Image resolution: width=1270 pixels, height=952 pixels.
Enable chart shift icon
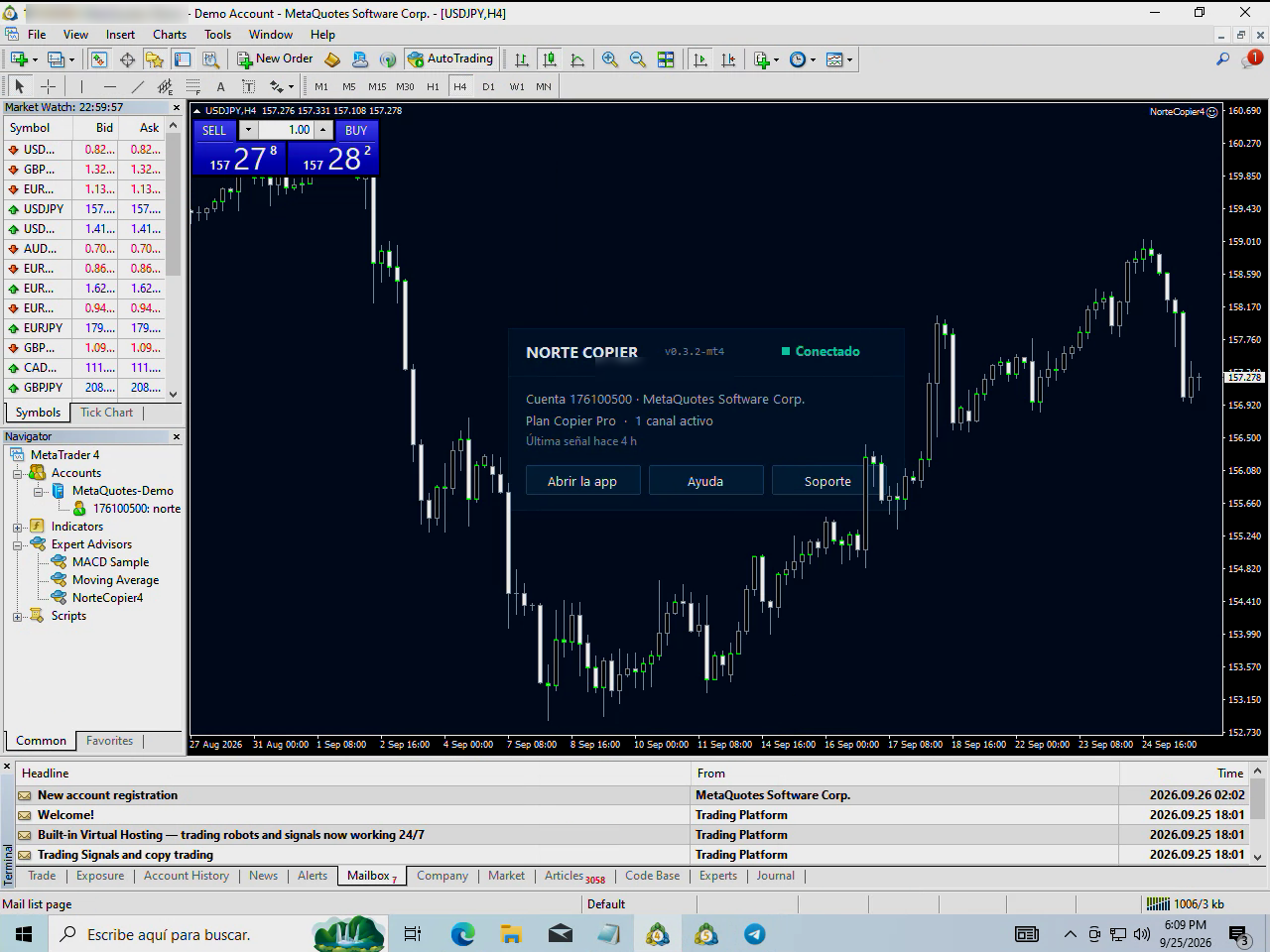click(x=728, y=59)
